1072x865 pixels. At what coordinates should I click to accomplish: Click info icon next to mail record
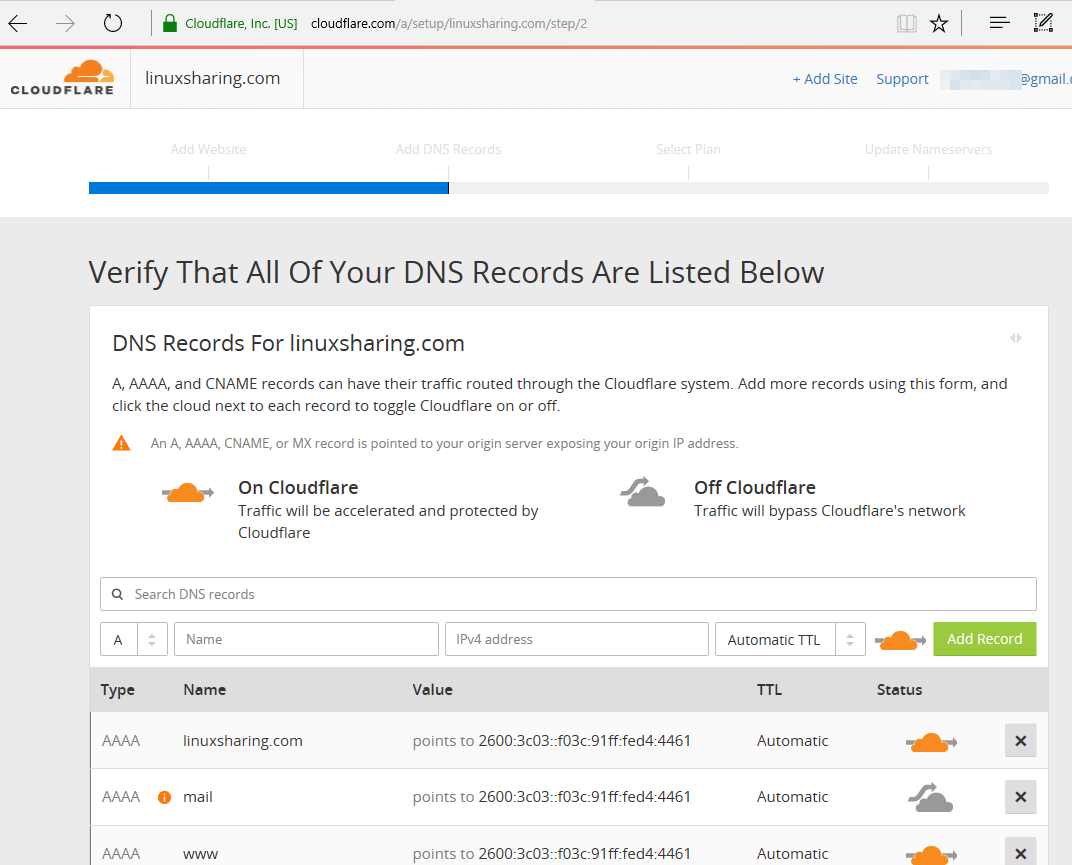(165, 797)
